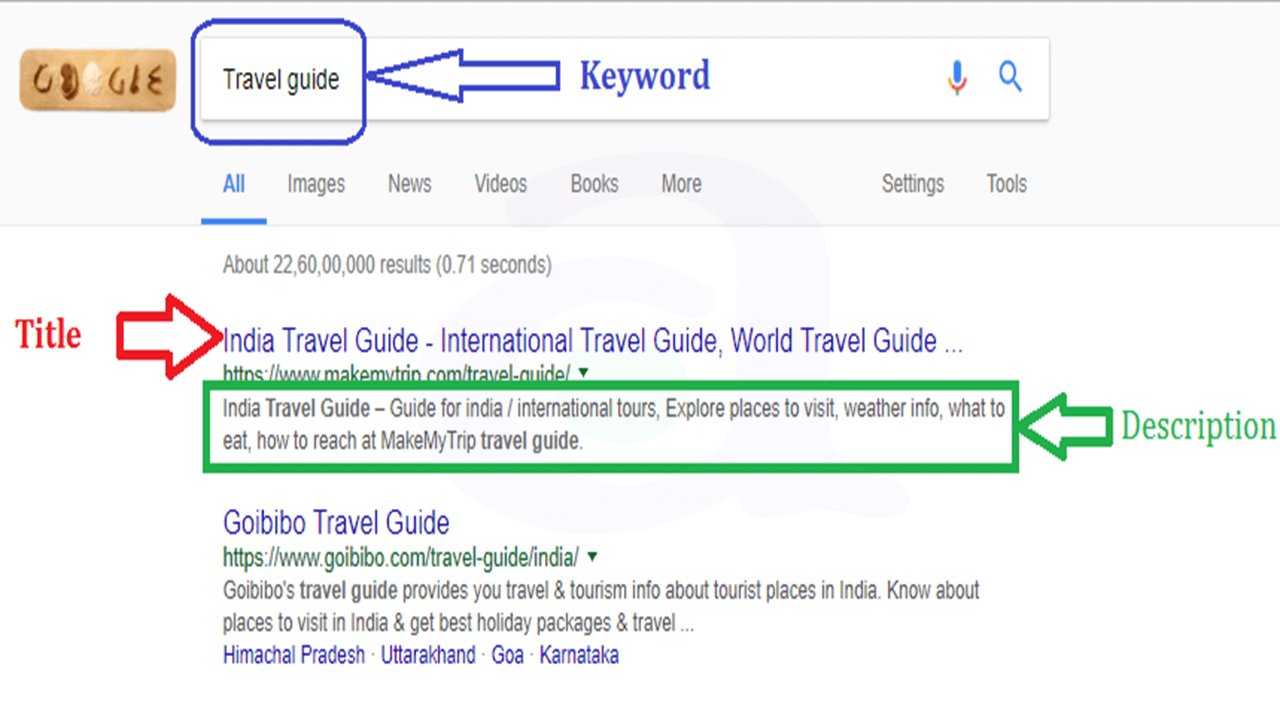This screenshot has width=1280, height=720.
Task: Select the Books search category
Action: click(x=594, y=184)
